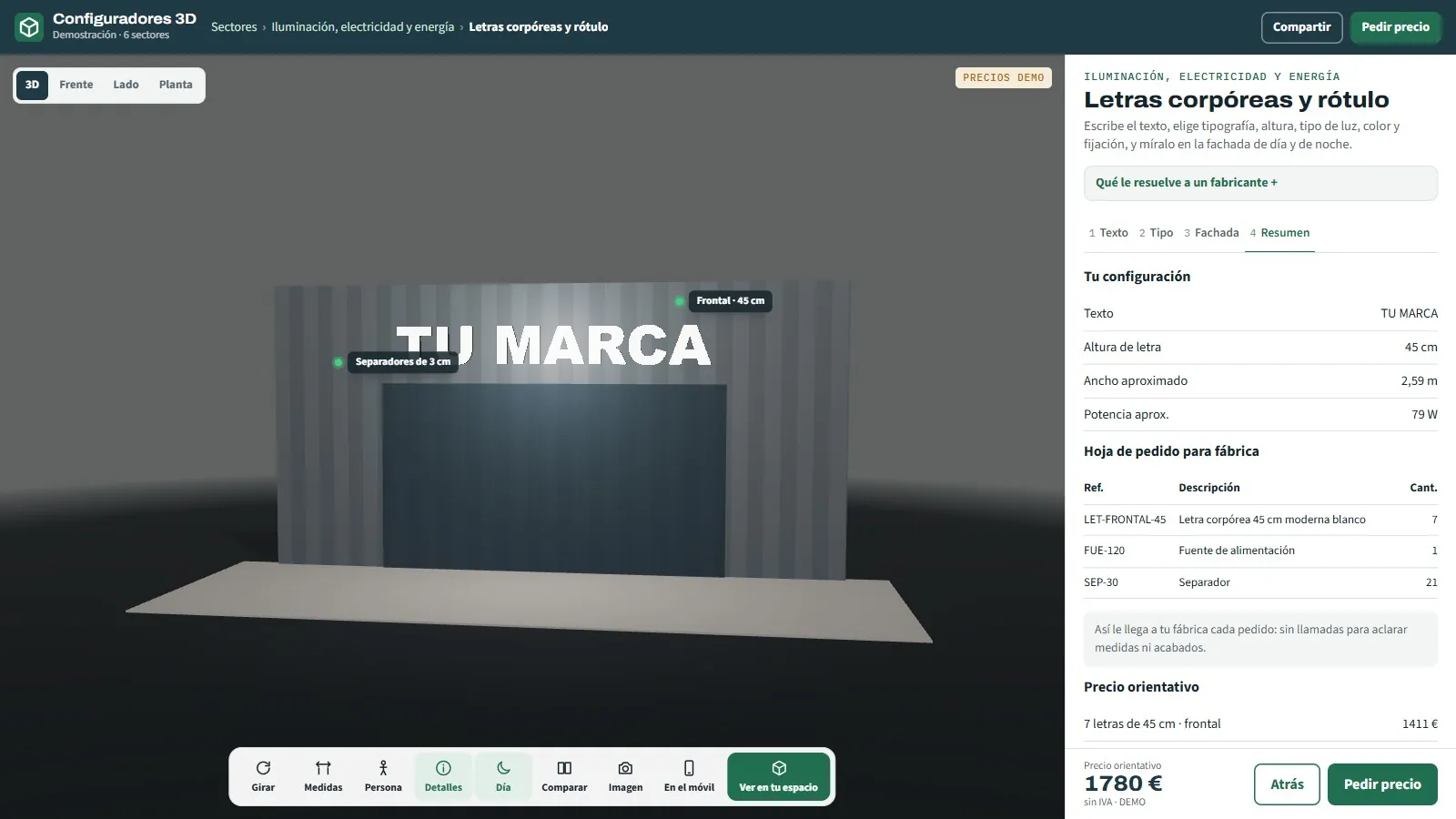Click the 1780 € total price
The image size is (1456, 819).
click(x=1123, y=784)
